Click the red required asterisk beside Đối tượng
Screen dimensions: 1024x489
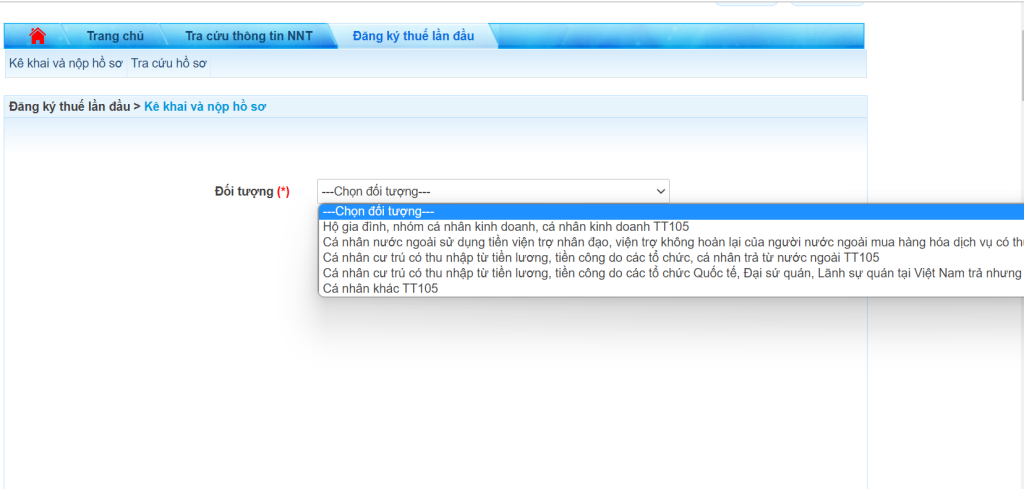coord(283,191)
